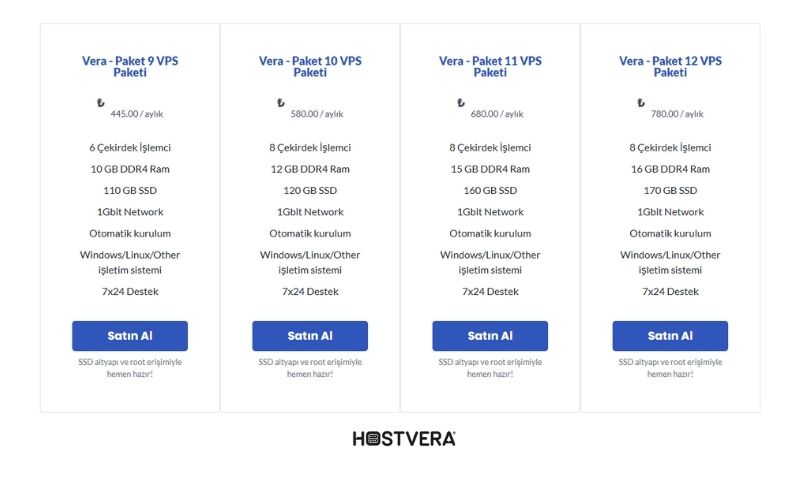Select Satın Al for Paket 12
The image size is (800, 500).
tap(670, 336)
